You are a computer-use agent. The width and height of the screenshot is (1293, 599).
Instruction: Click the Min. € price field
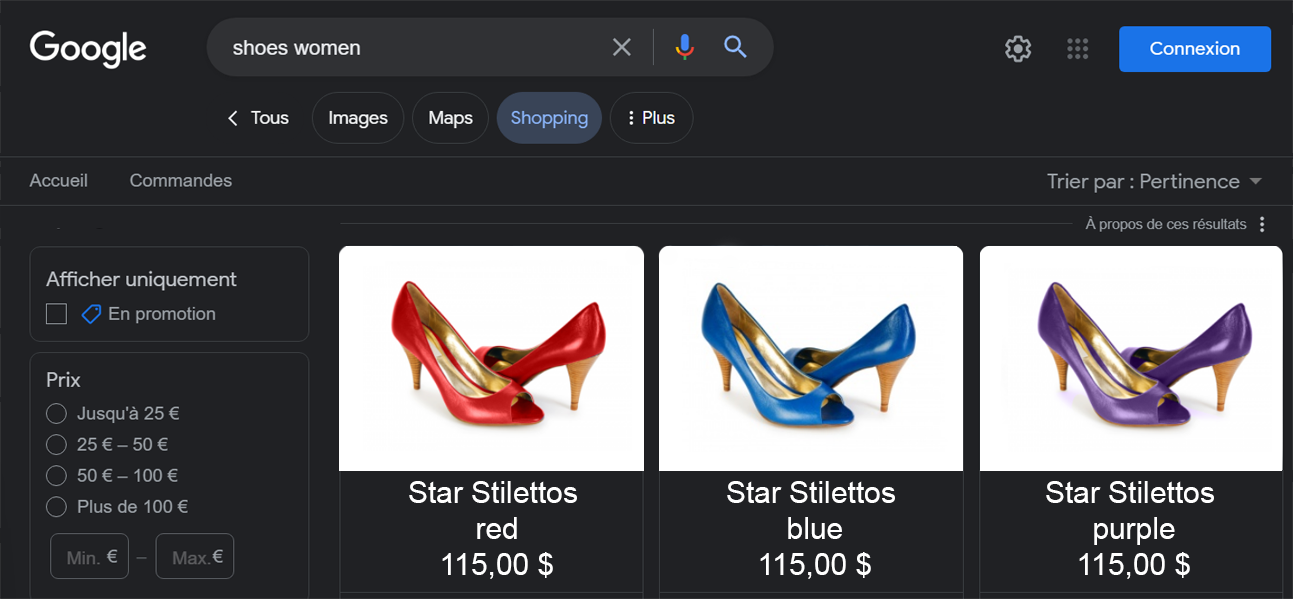pyautogui.click(x=90, y=556)
